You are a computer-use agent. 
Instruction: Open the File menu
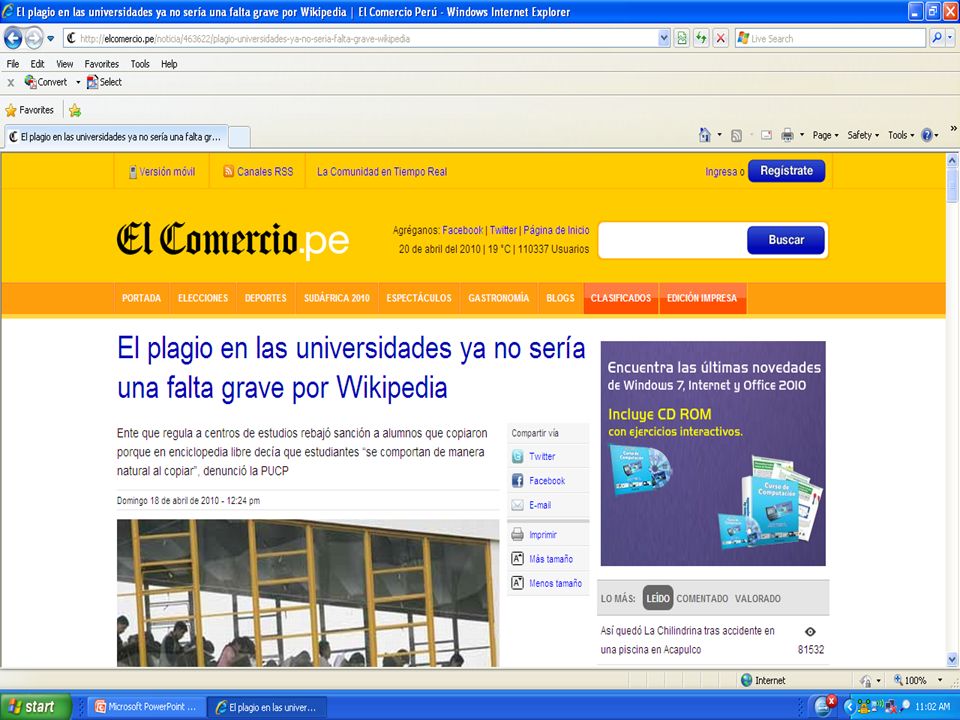pos(13,64)
